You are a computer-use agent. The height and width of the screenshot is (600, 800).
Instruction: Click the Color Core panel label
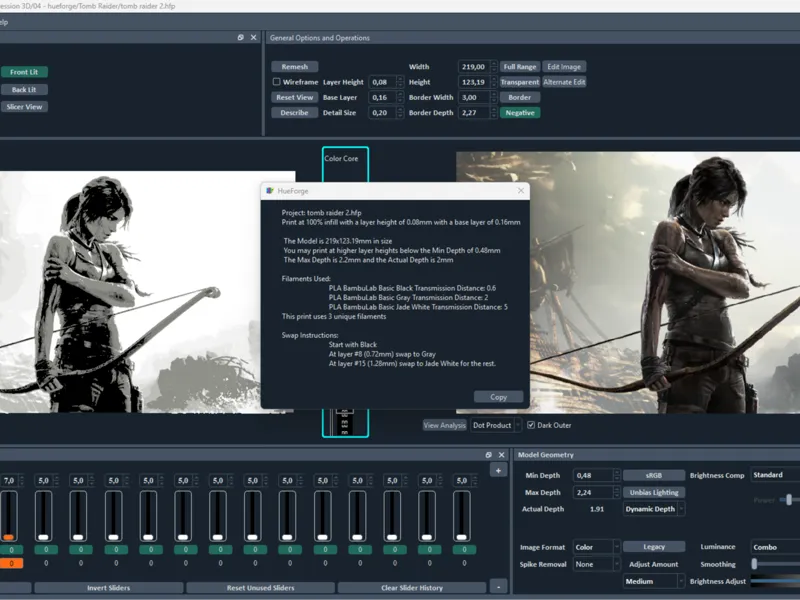pyautogui.click(x=341, y=158)
